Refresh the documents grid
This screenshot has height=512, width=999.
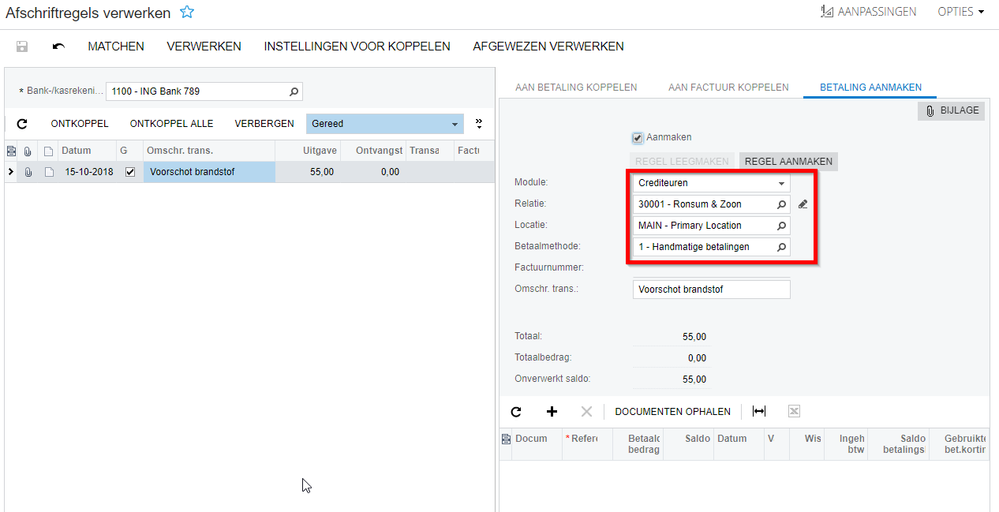pyautogui.click(x=516, y=411)
